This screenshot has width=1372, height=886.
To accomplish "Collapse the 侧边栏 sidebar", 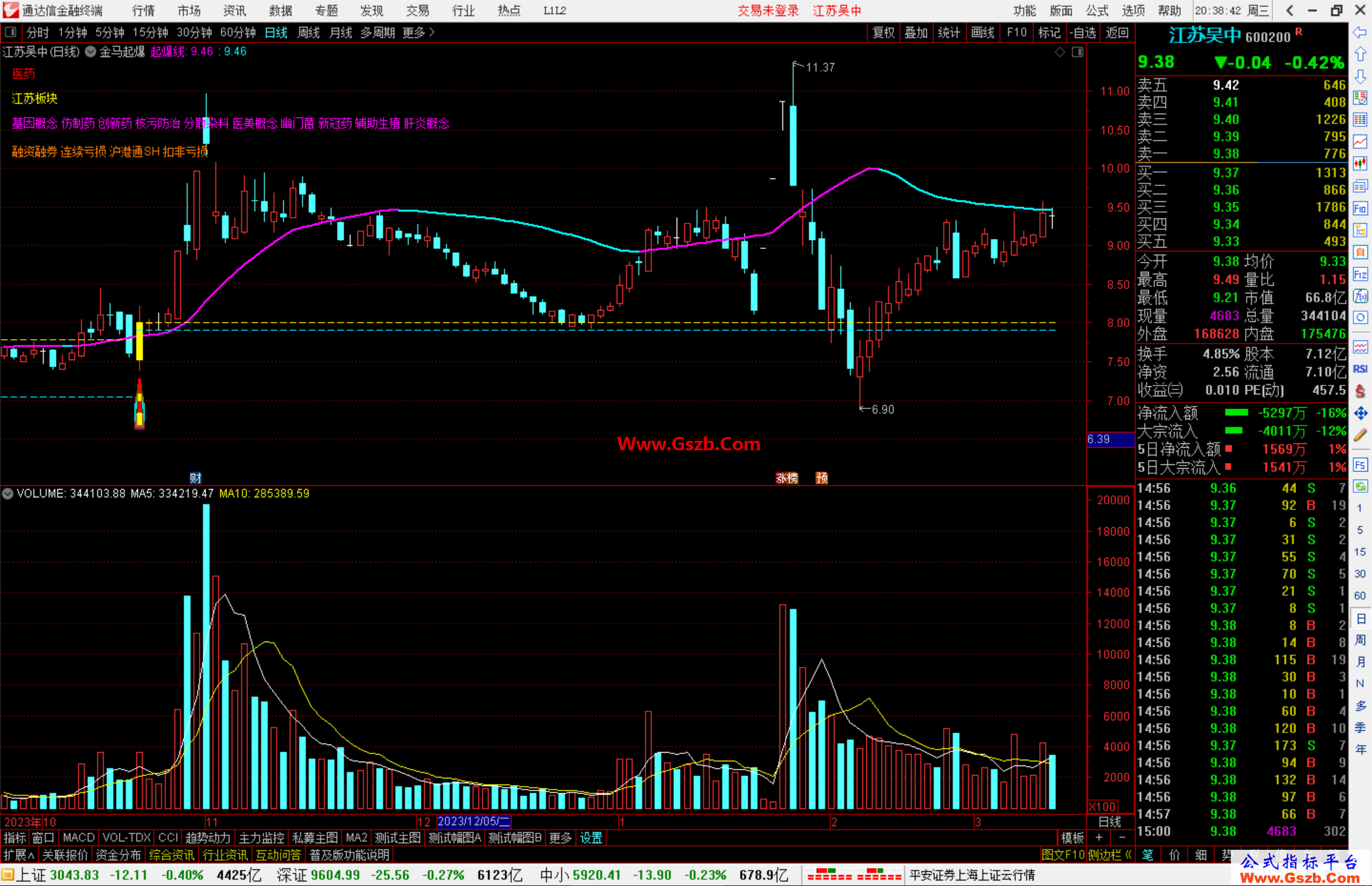I will point(1109,855).
